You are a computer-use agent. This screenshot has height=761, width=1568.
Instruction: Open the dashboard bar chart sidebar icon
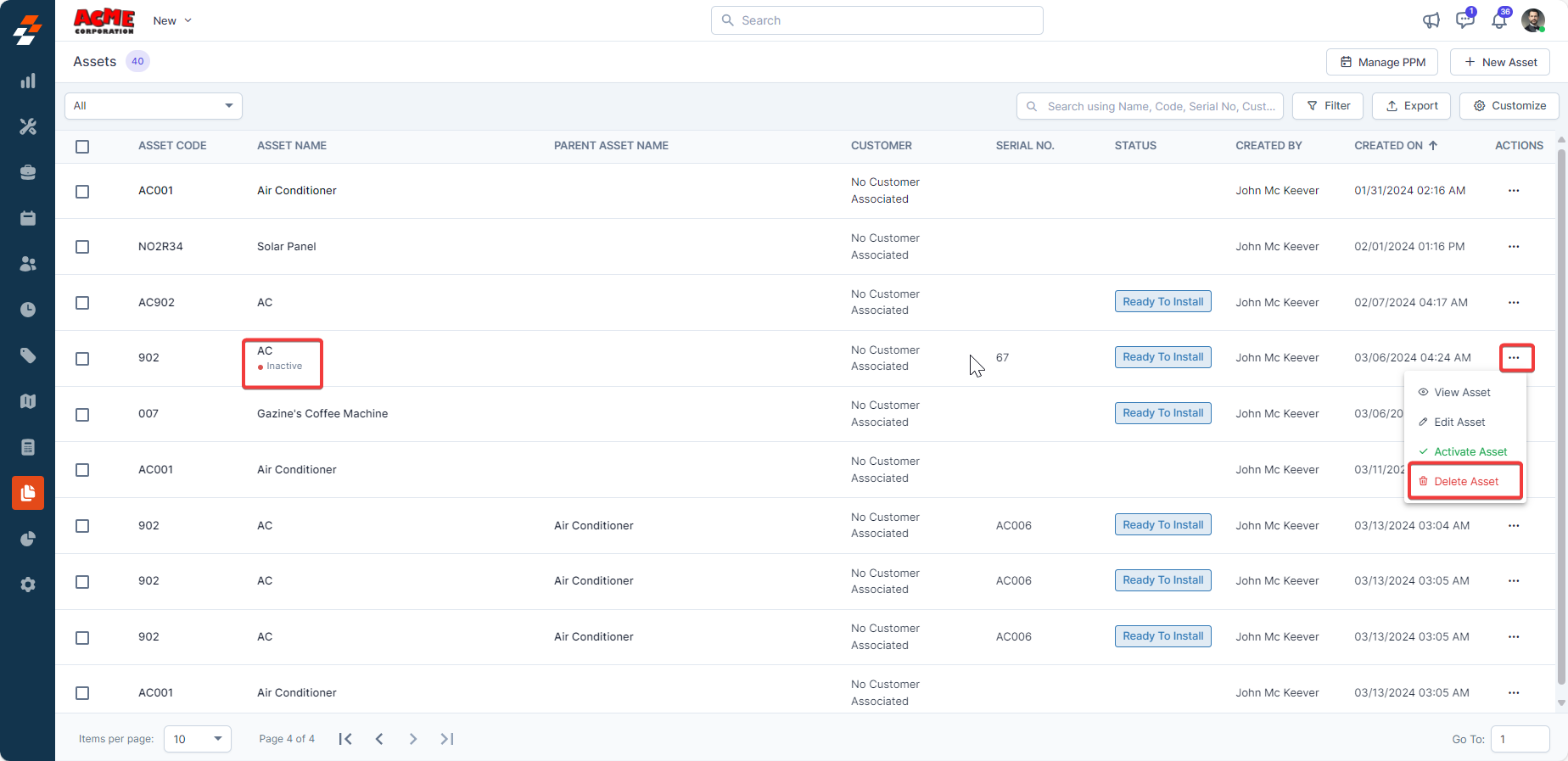click(x=28, y=81)
